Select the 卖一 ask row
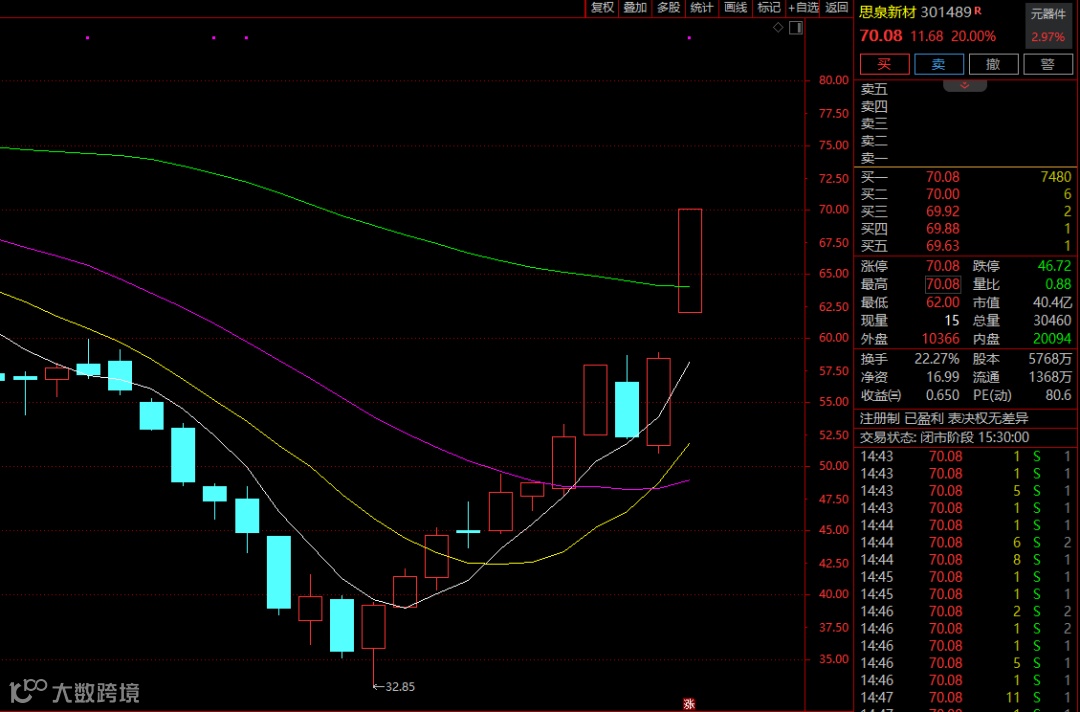1080x712 pixels. [x=966, y=158]
